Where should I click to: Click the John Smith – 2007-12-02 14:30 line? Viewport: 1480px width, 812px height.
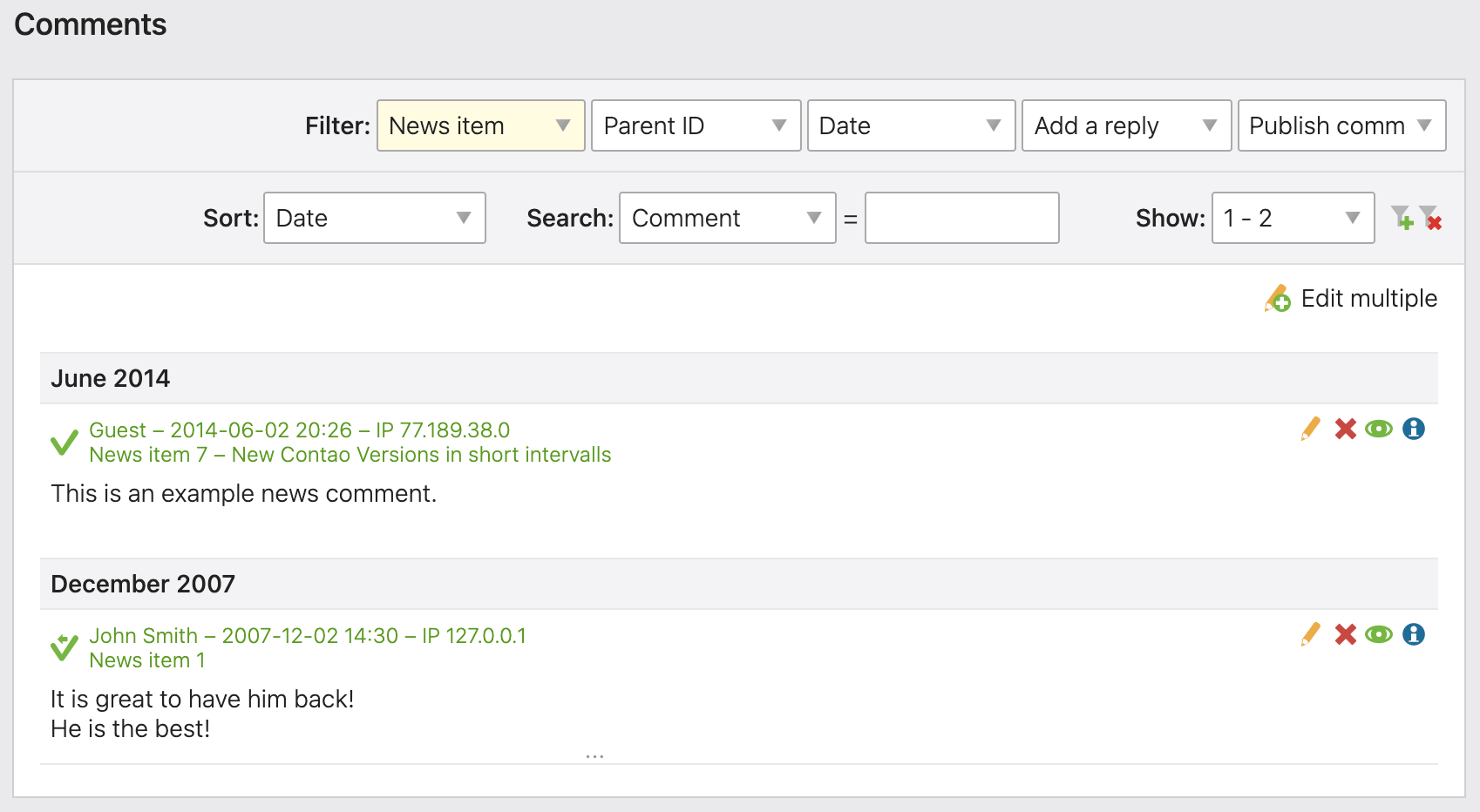coord(308,636)
